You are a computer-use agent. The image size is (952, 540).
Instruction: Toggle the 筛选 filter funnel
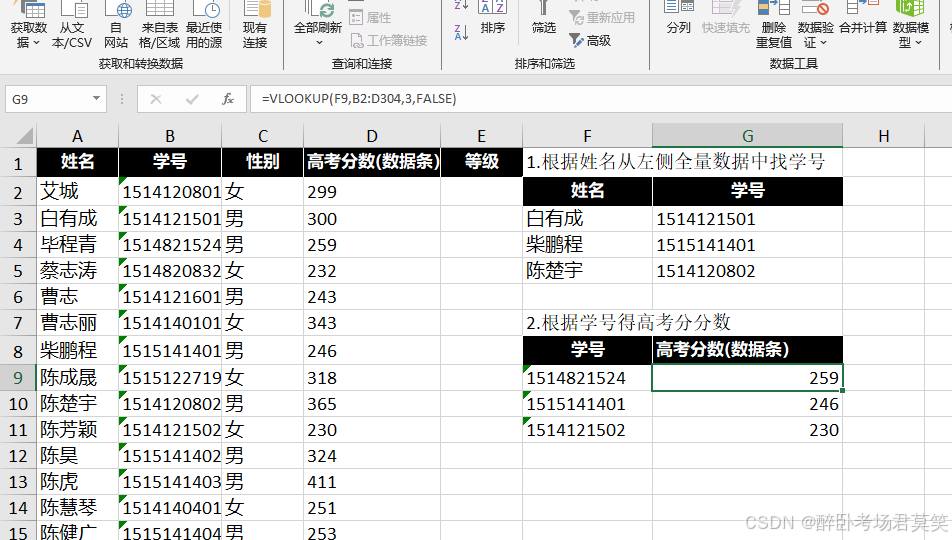tap(543, 18)
